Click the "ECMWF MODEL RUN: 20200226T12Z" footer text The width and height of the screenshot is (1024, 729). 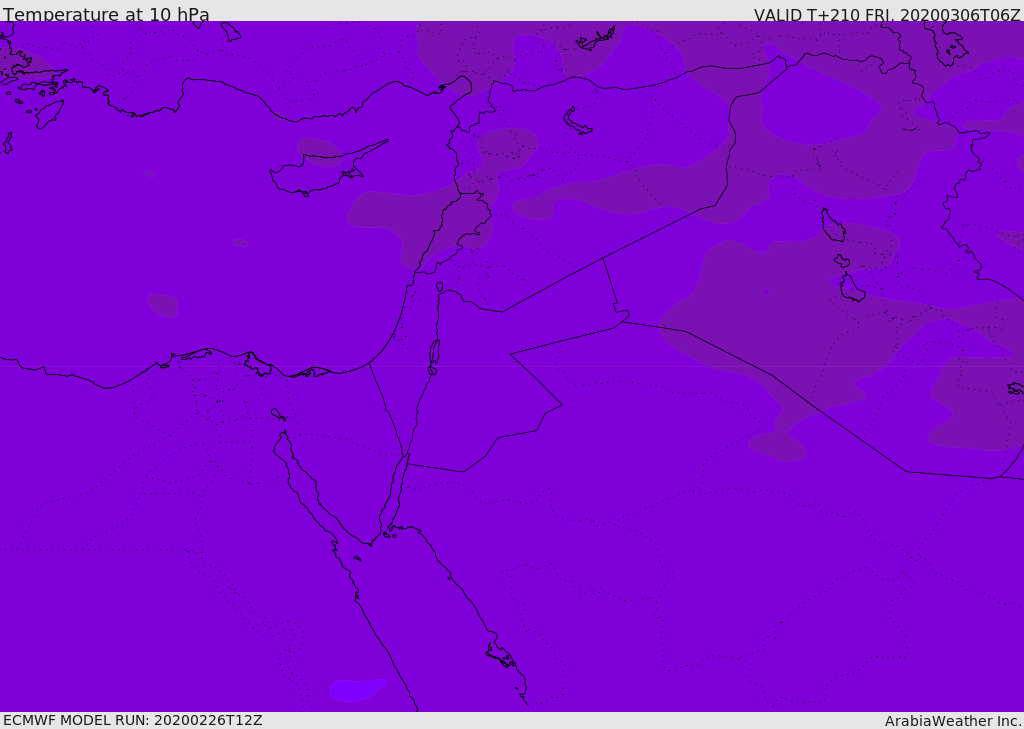pyautogui.click(x=133, y=720)
